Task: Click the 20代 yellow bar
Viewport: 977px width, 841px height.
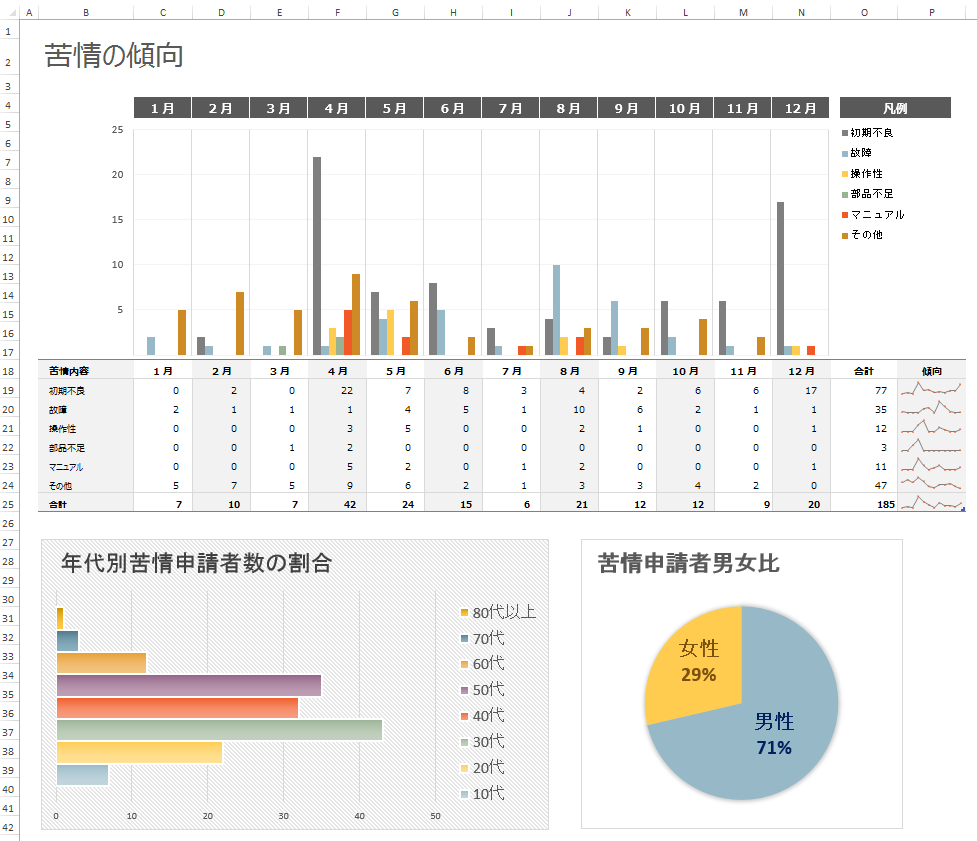Action: coord(140,753)
